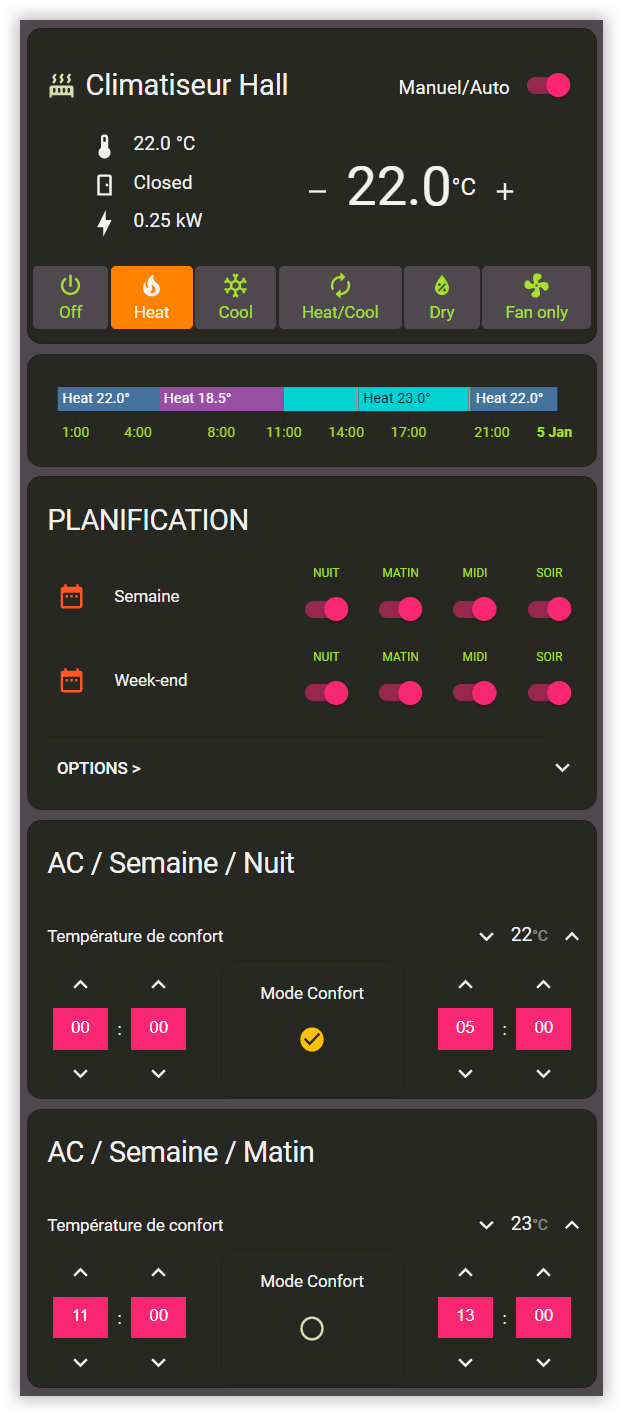Click the purple Heat 18.5° schedule block
Screen dimensions: 623x1416
coord(221,399)
